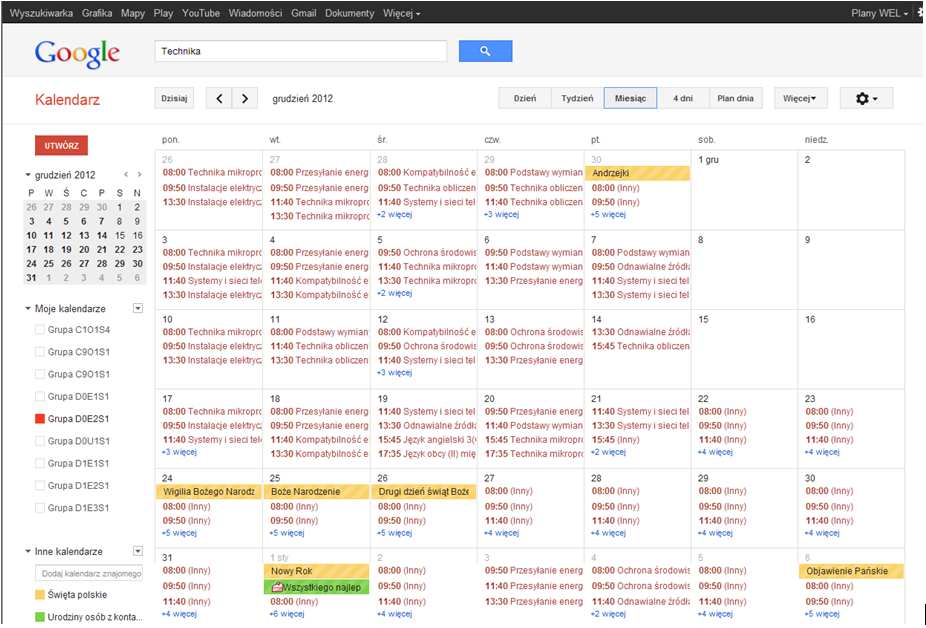
Task: Open Inne kalendarze dropdown menu
Action: coord(138,551)
